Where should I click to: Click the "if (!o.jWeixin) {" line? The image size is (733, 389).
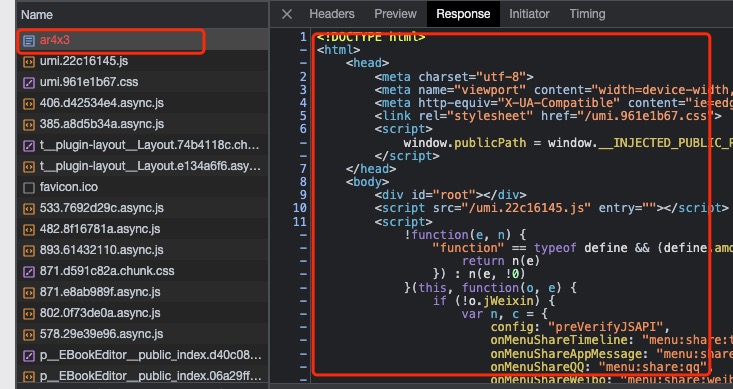pyautogui.click(x=494, y=301)
